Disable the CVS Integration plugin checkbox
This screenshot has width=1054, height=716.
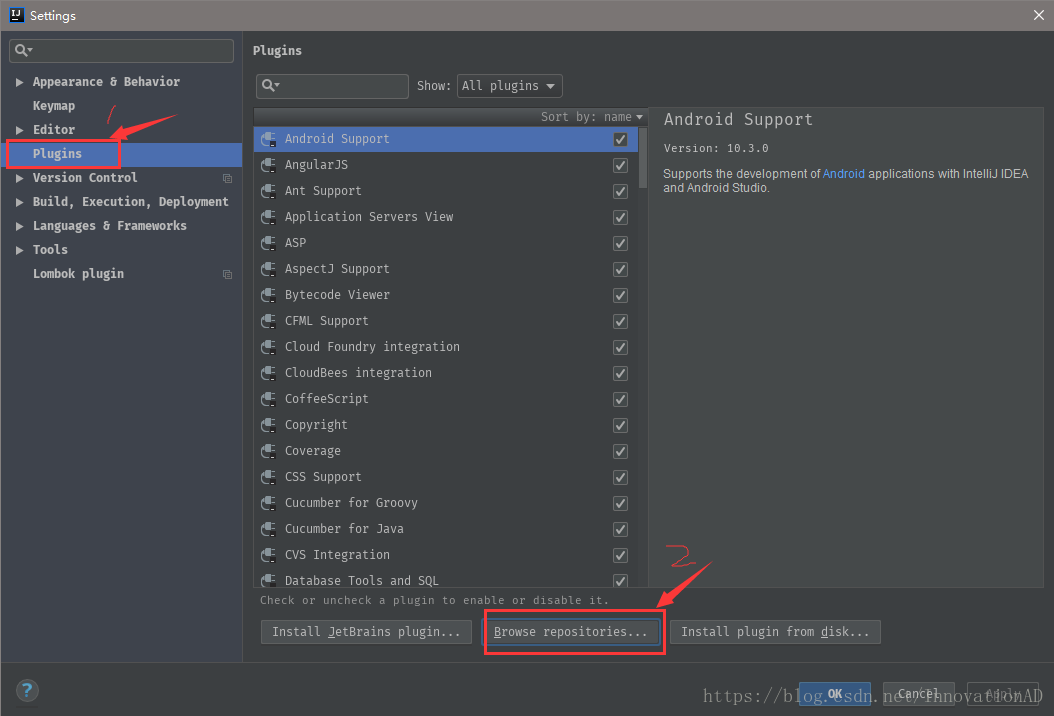(x=620, y=555)
